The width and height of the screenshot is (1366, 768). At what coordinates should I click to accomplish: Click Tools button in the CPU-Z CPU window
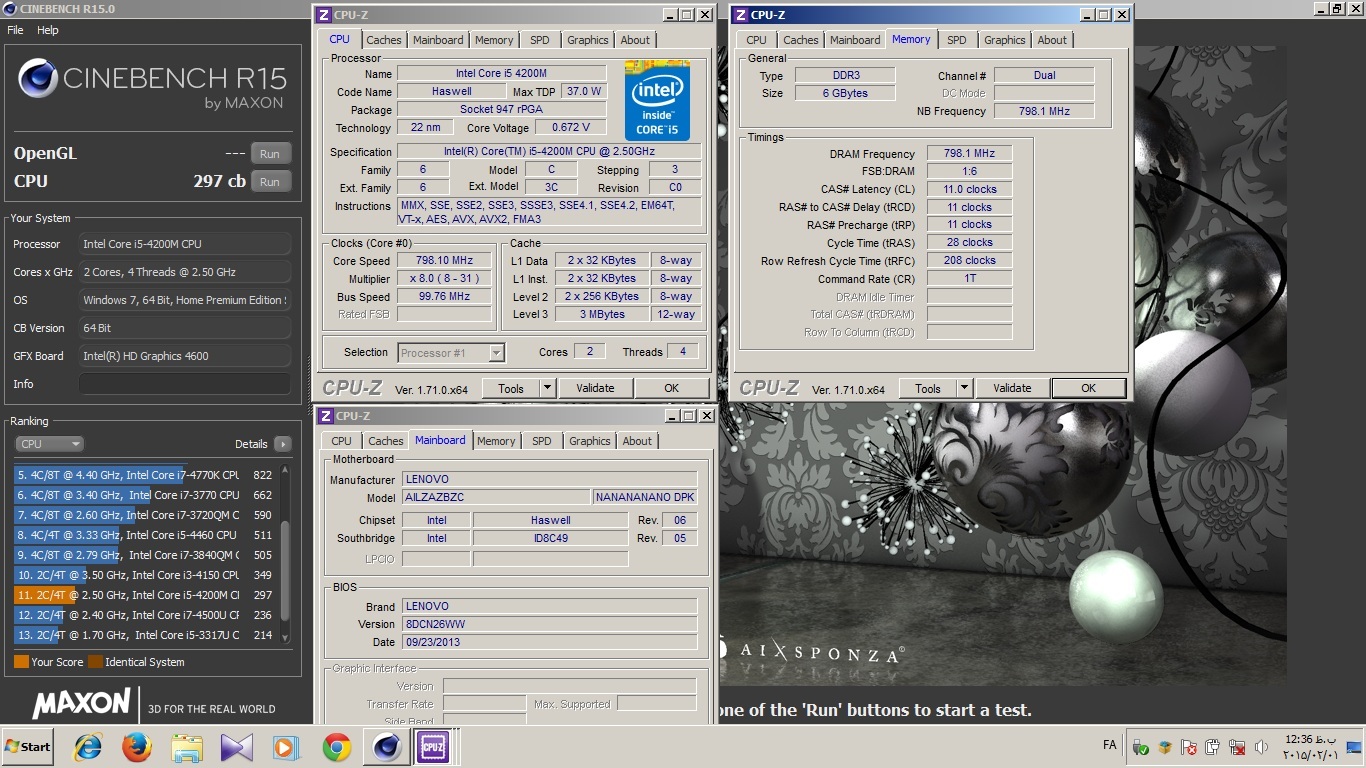pos(511,388)
